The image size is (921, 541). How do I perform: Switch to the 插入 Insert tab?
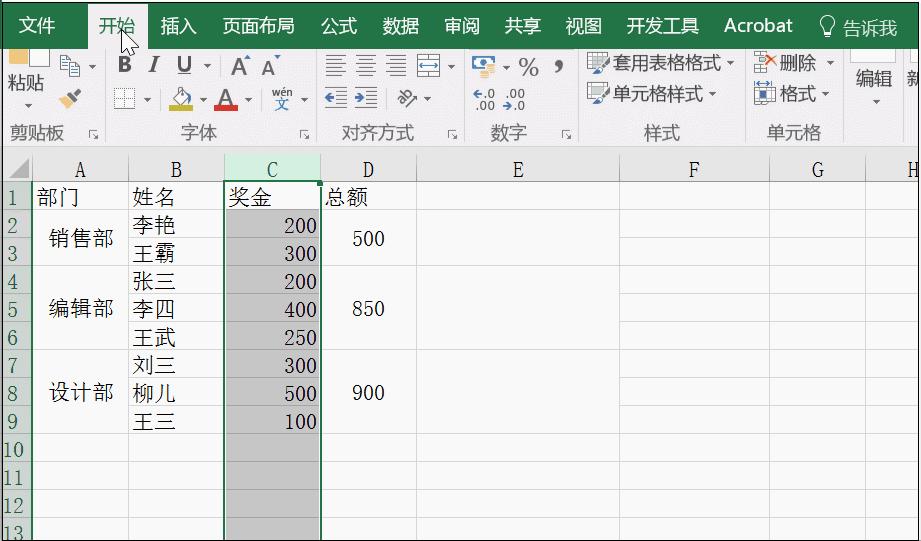point(178,26)
